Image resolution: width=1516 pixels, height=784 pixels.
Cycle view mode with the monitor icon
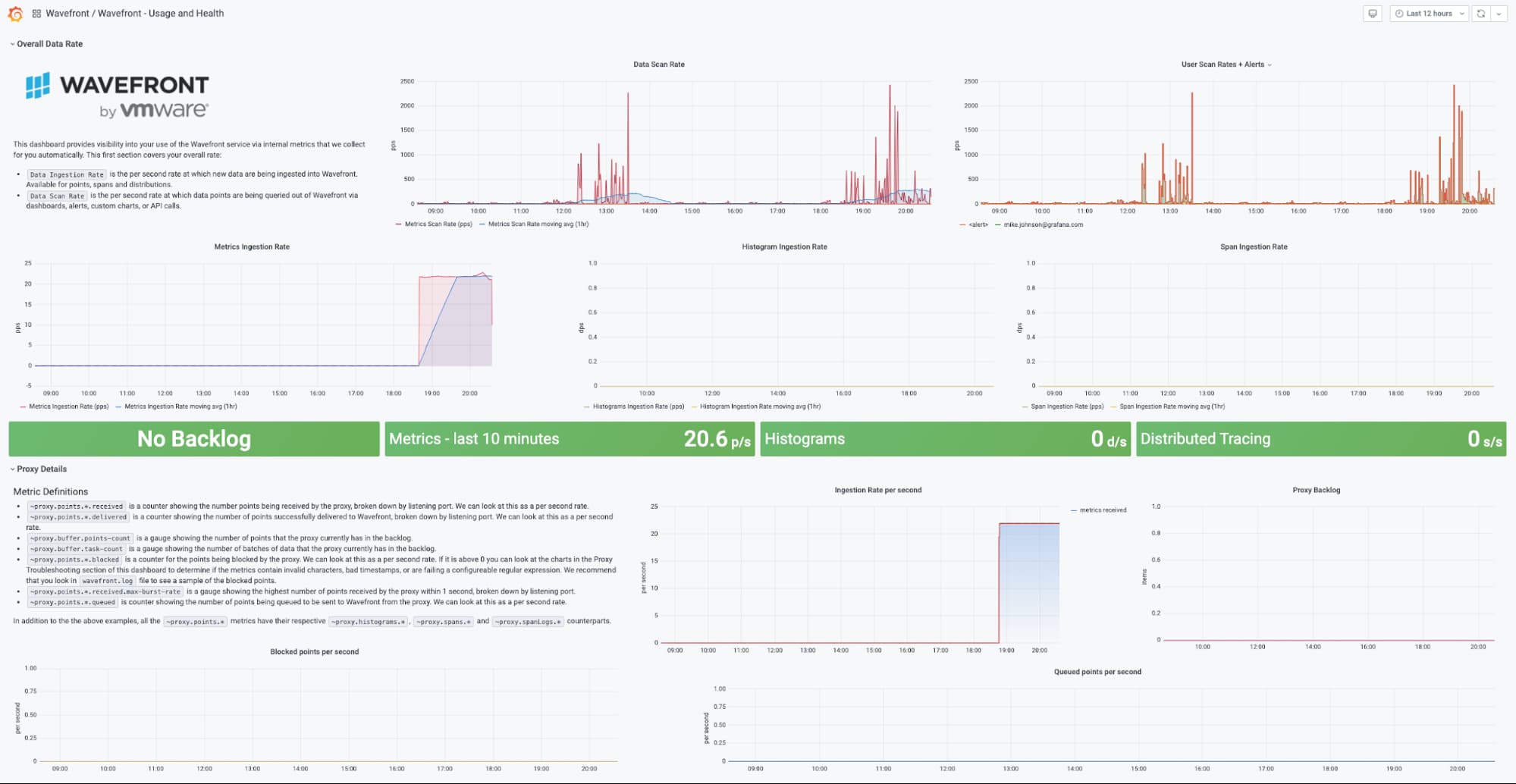coord(1372,14)
